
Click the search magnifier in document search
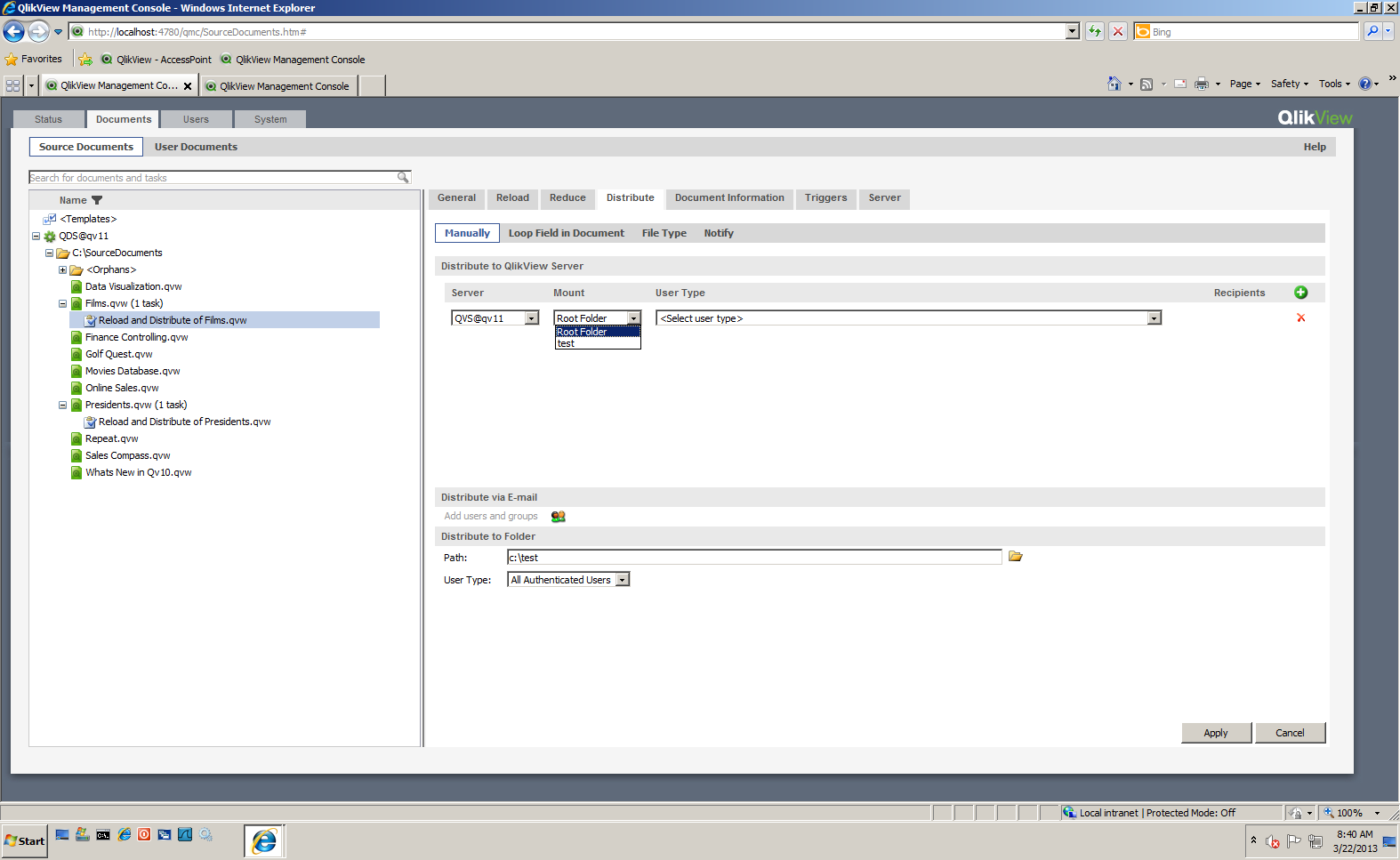403,178
